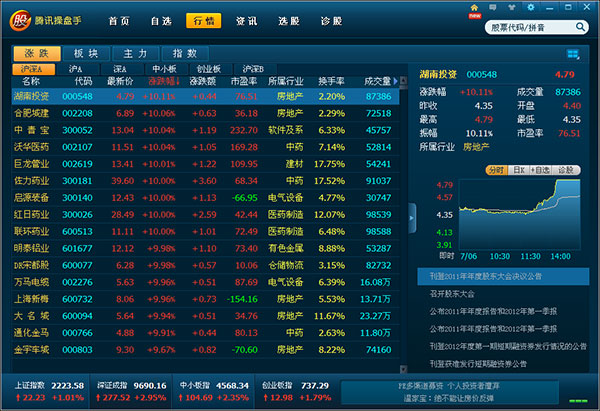Open the 自选 menu
The image size is (600, 411).
pyautogui.click(x=161, y=21)
